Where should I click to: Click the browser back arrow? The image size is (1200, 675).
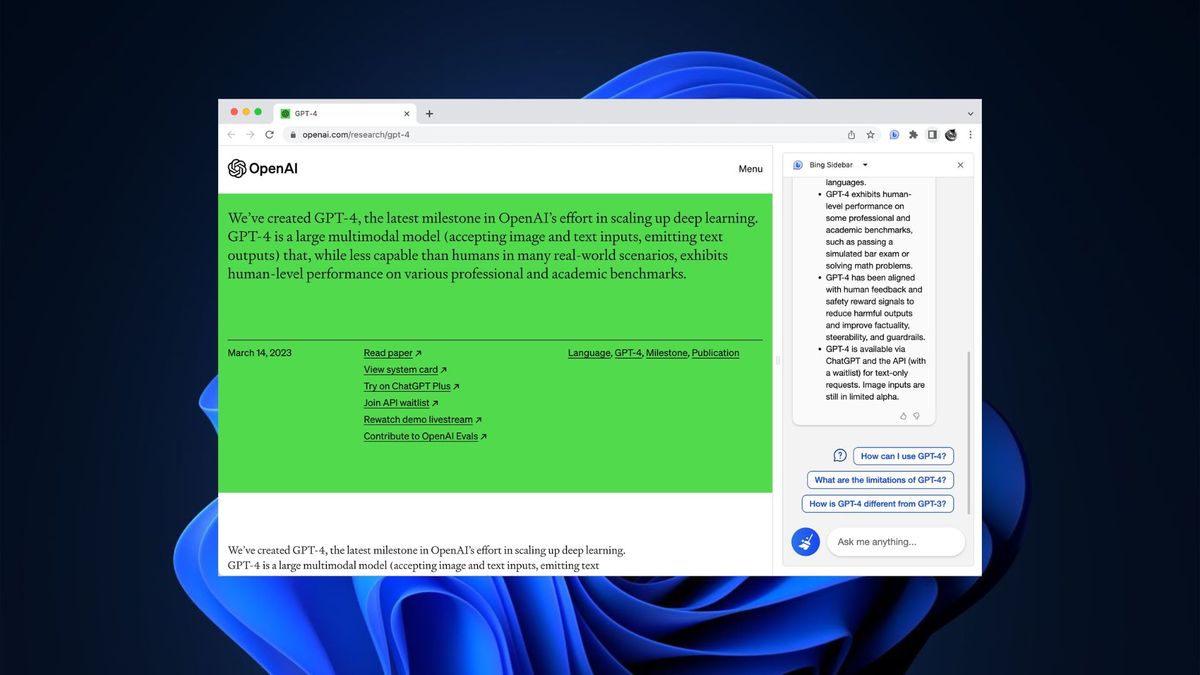232,134
